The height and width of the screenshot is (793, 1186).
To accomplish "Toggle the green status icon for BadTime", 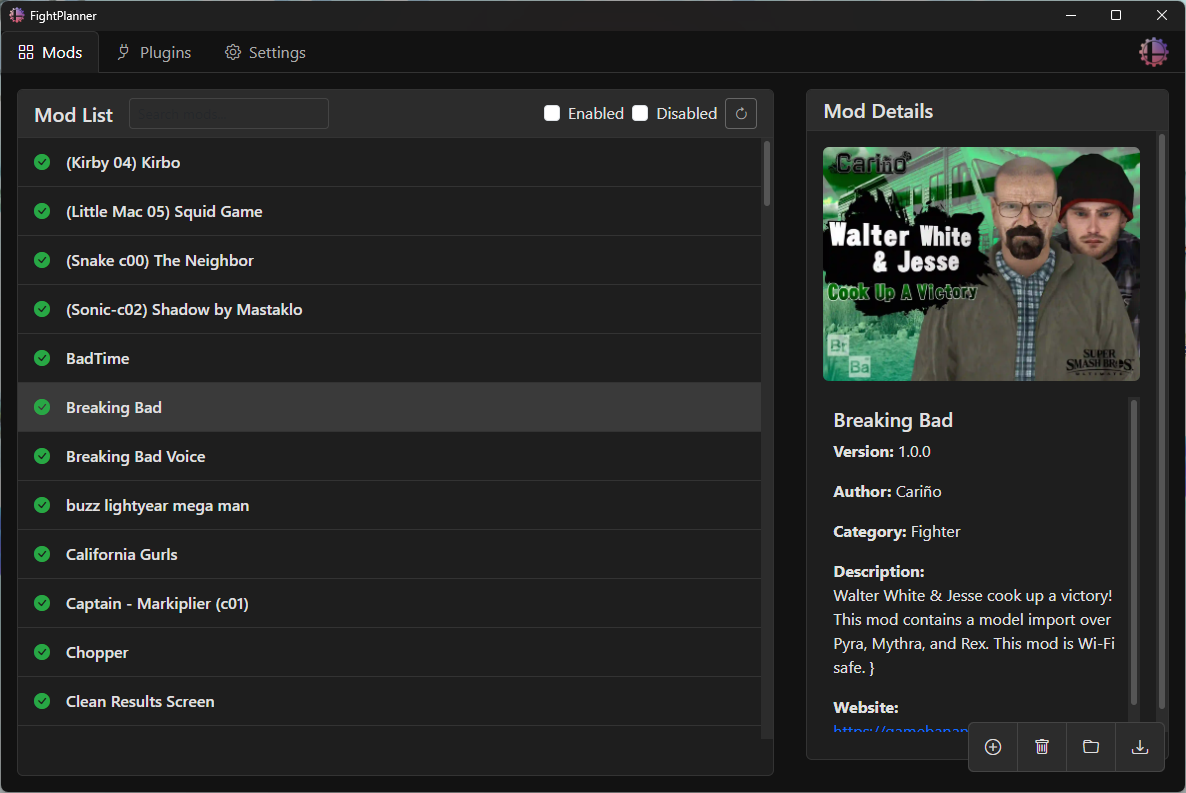I will (x=42, y=358).
